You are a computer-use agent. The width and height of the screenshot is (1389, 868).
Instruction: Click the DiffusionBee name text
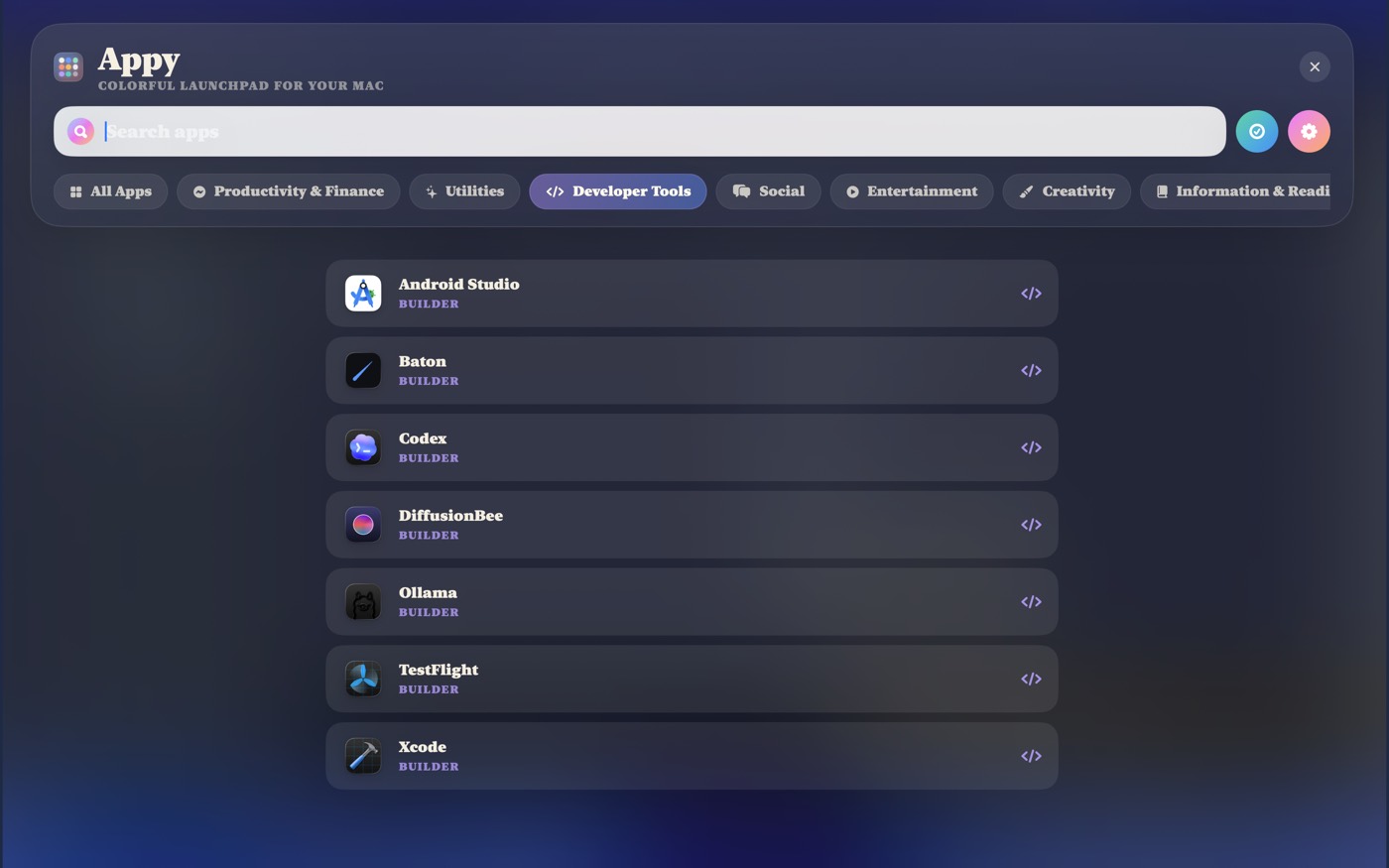pyautogui.click(x=450, y=516)
